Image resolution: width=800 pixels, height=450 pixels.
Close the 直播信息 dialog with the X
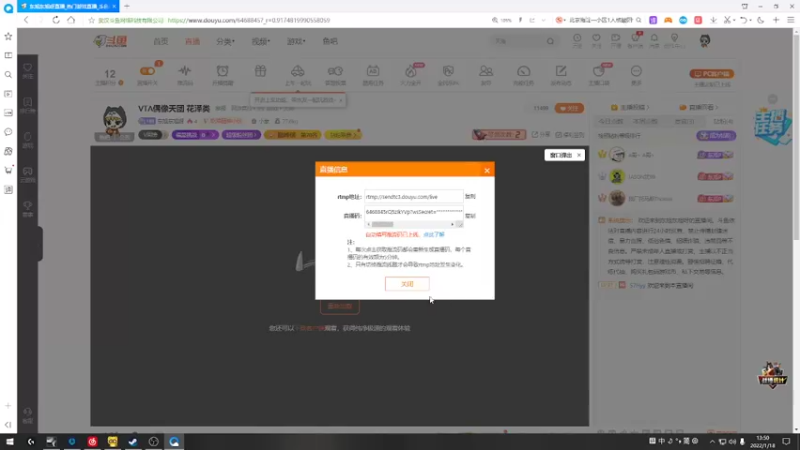[x=487, y=170]
